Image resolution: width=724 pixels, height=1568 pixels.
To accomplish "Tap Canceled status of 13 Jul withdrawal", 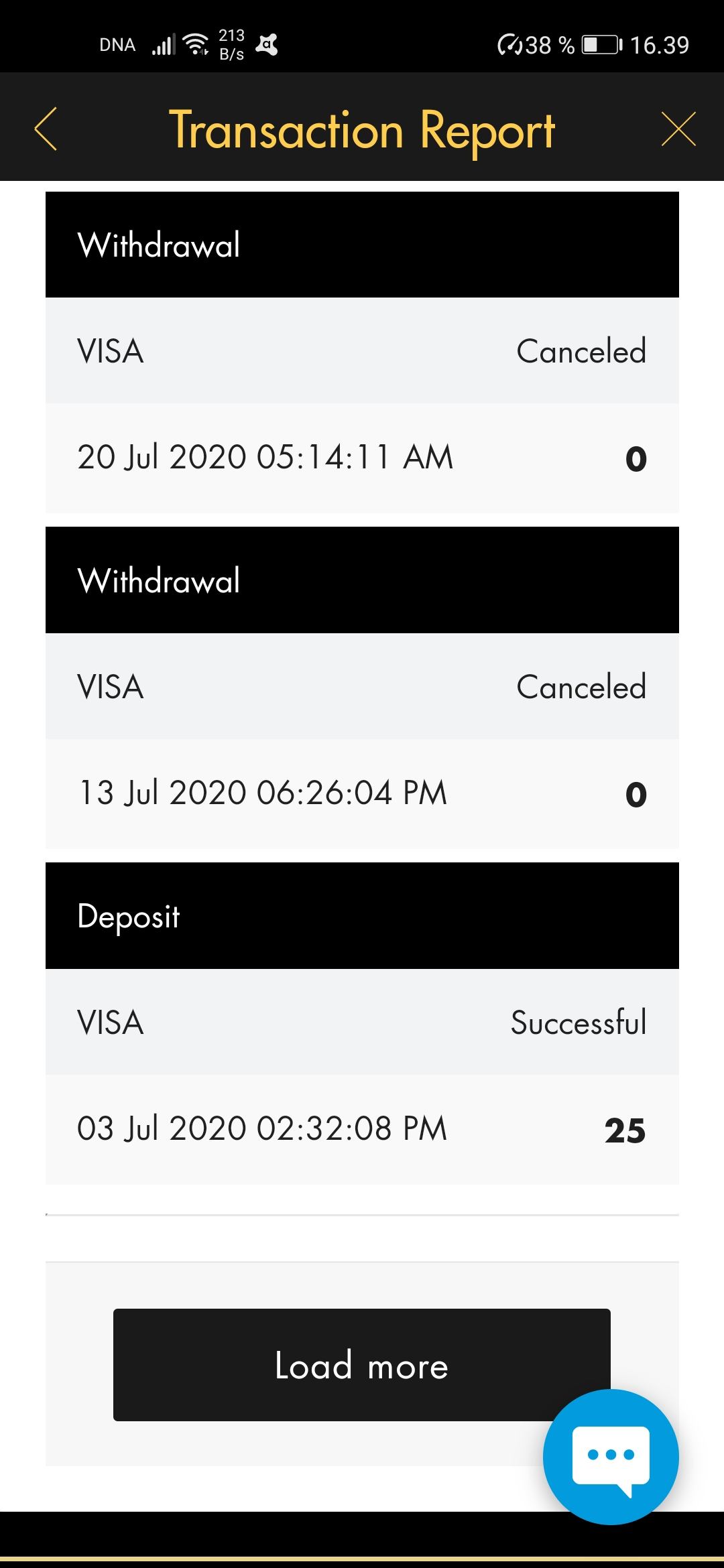I will point(581,687).
